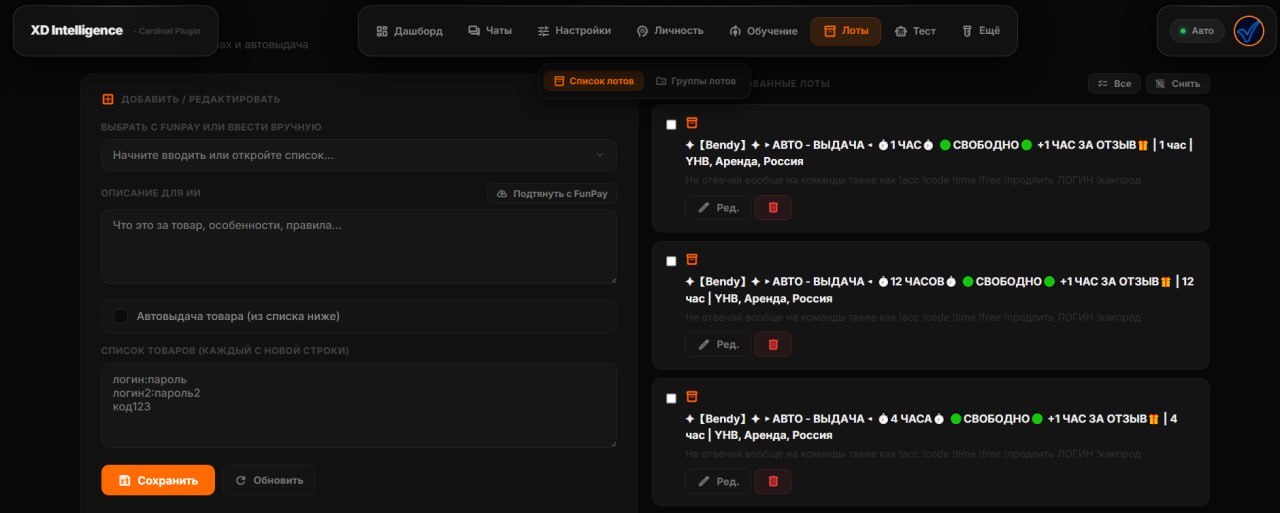Check the 12 ЧАСОВ lot checkbox
Screen dimensions: 1280x513
click(x=671, y=261)
